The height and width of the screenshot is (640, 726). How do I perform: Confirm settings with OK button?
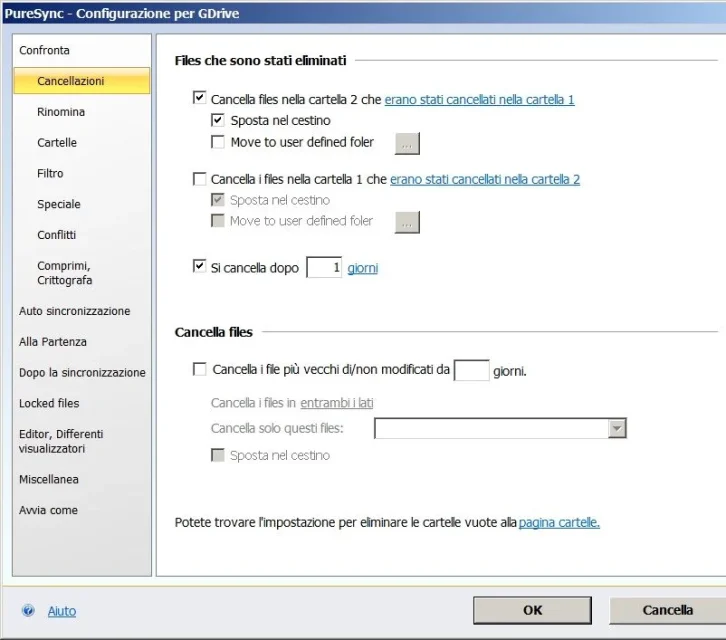pos(532,610)
